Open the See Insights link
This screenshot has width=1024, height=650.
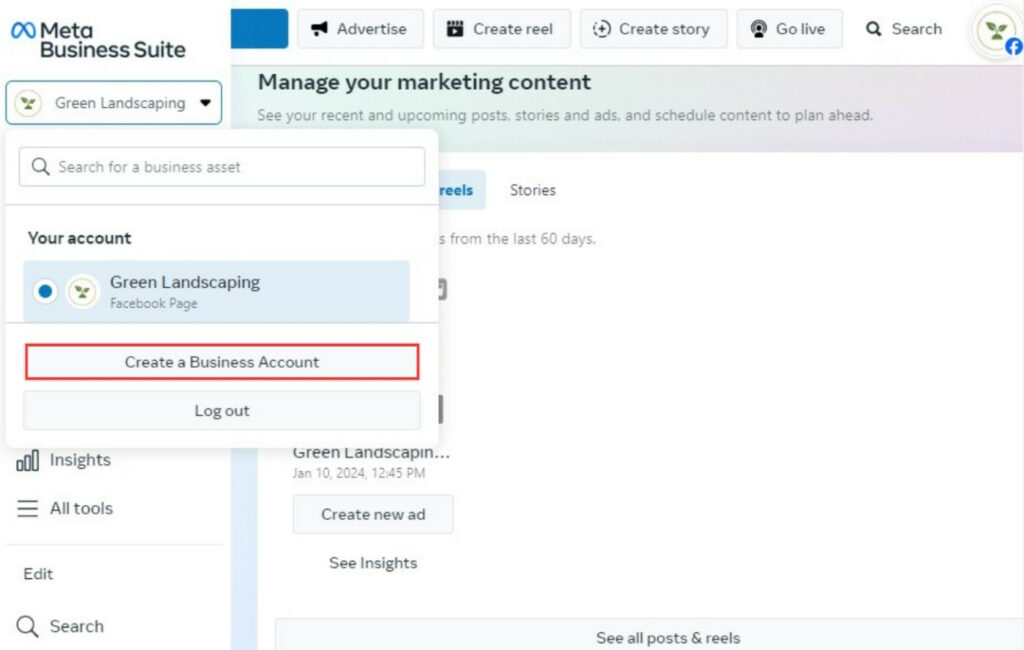[x=373, y=563]
